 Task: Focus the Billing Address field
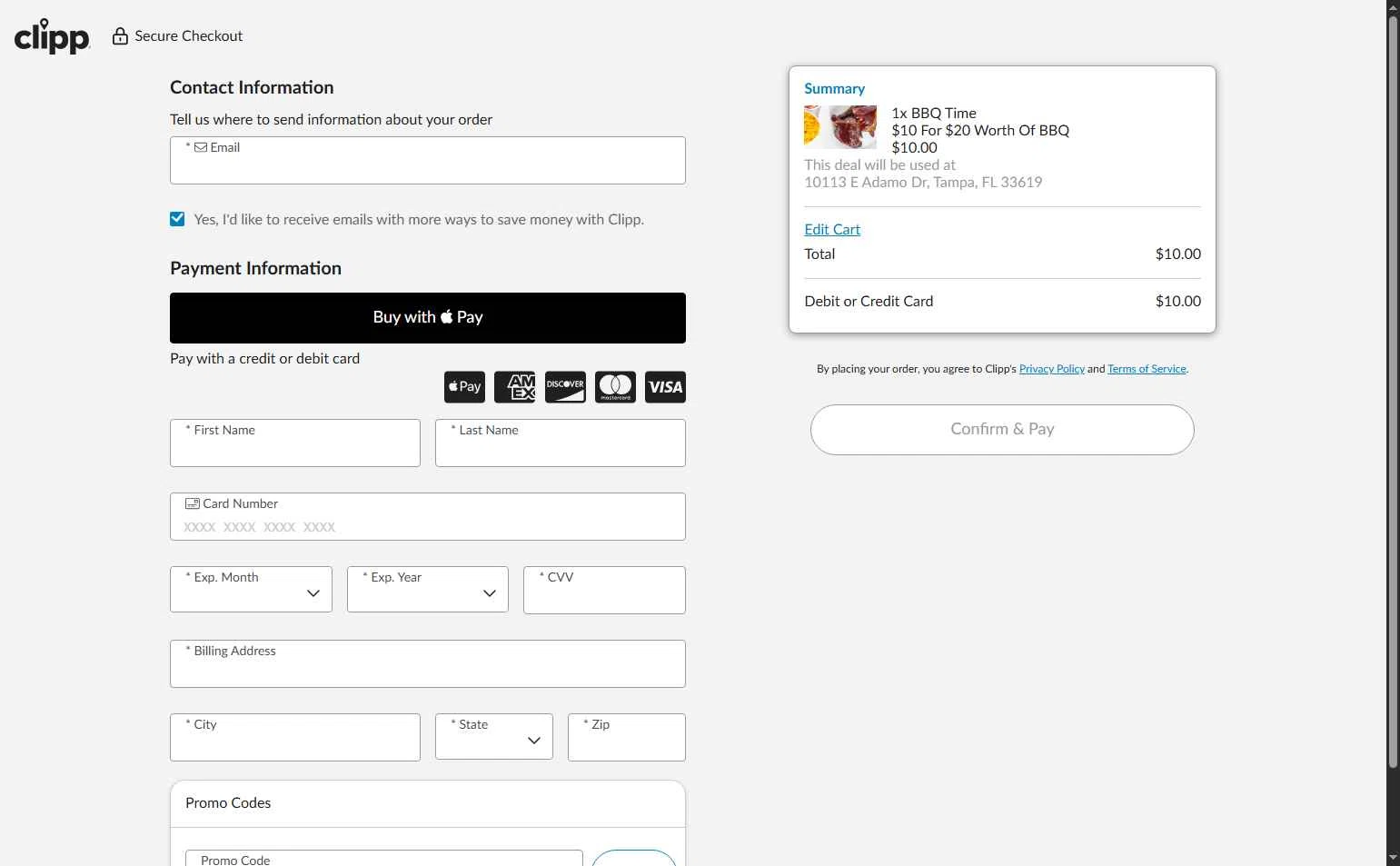click(x=428, y=663)
